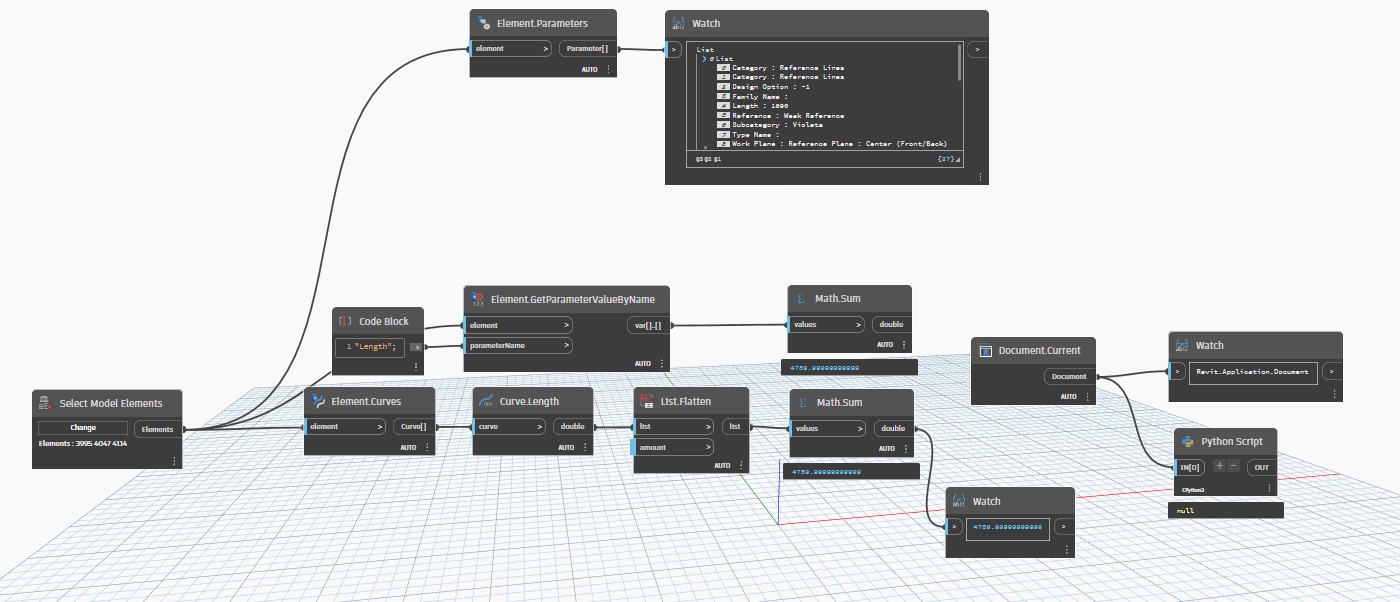Image resolution: width=1400 pixels, height=602 pixels.
Task: Open list input chevron on List.Flatten
Action: pos(706,426)
